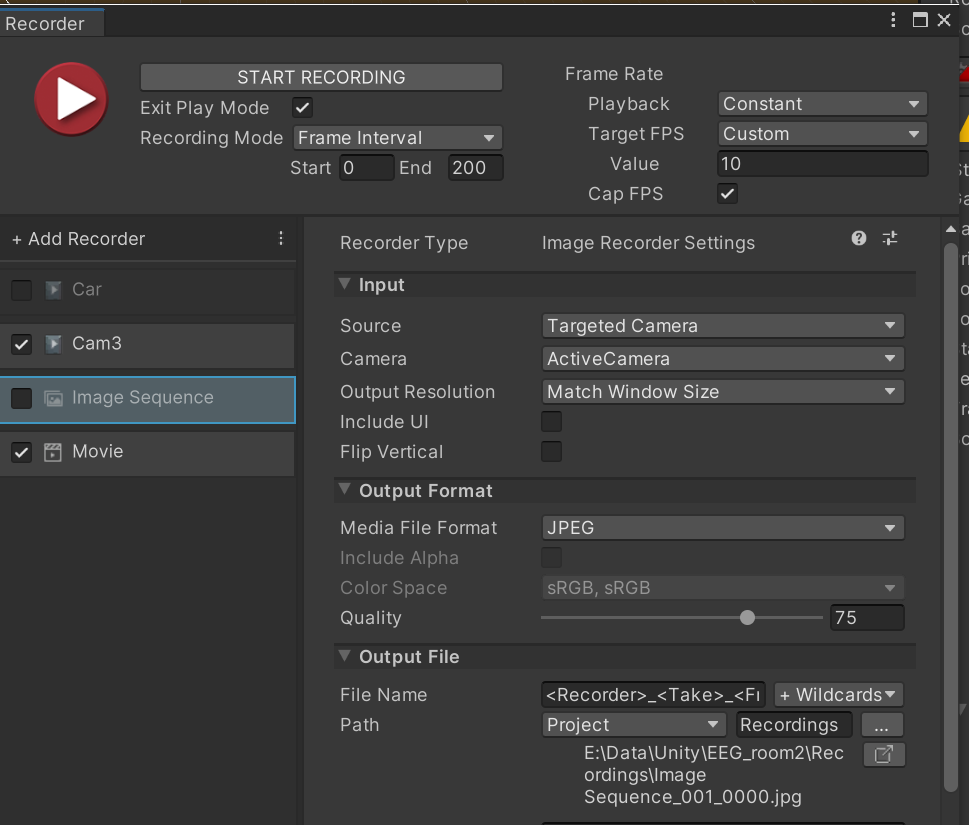Toggle the Exit Play Mode checkbox
This screenshot has height=825, width=969.
[x=302, y=108]
